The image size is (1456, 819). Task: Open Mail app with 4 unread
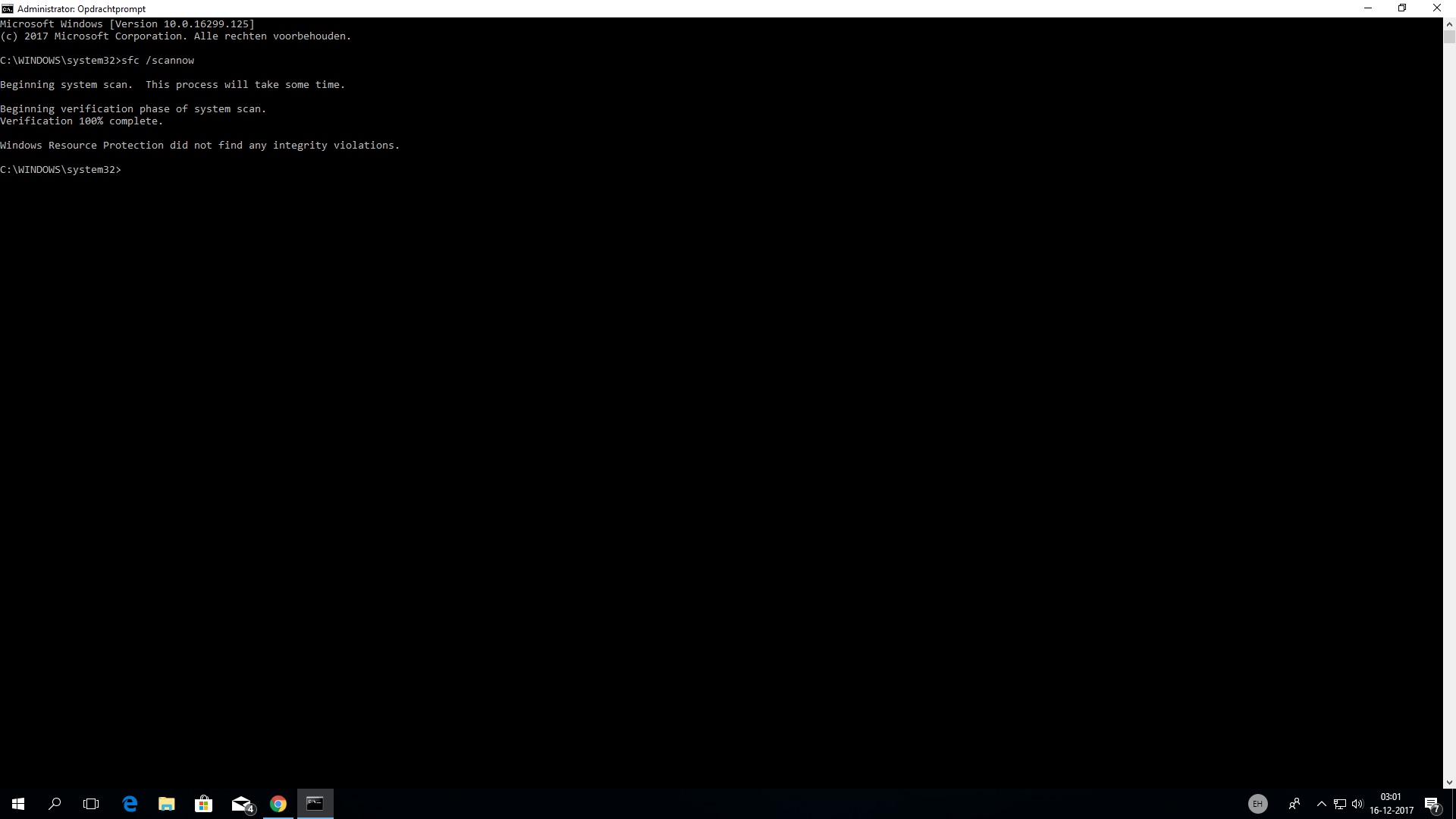(x=241, y=804)
